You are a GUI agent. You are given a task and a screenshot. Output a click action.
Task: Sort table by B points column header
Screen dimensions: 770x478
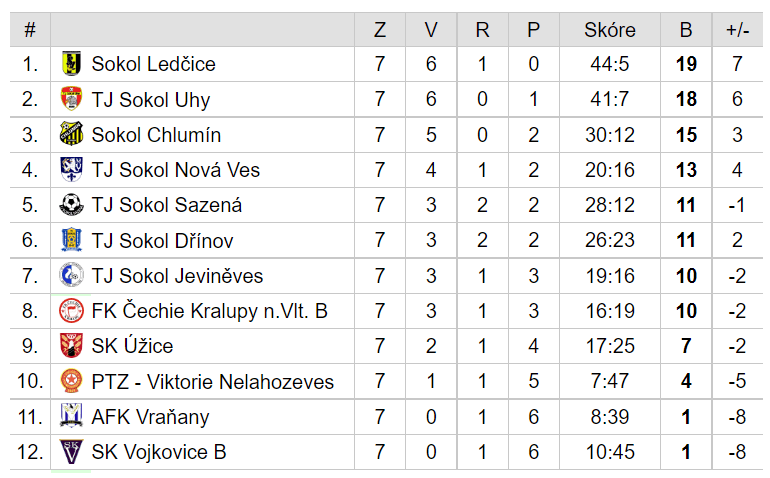pyautogui.click(x=686, y=30)
